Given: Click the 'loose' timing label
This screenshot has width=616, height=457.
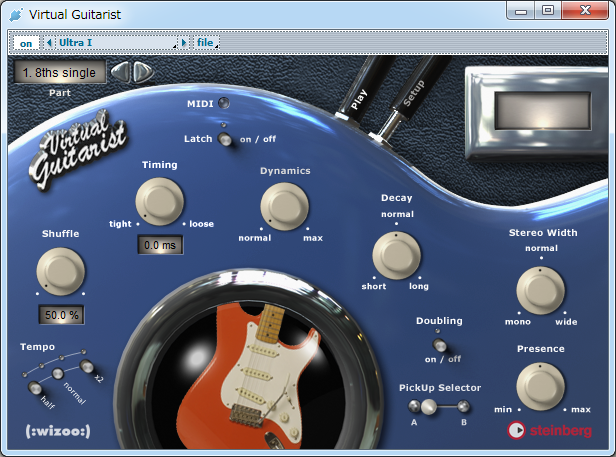Looking at the screenshot, I should click(x=202, y=224).
